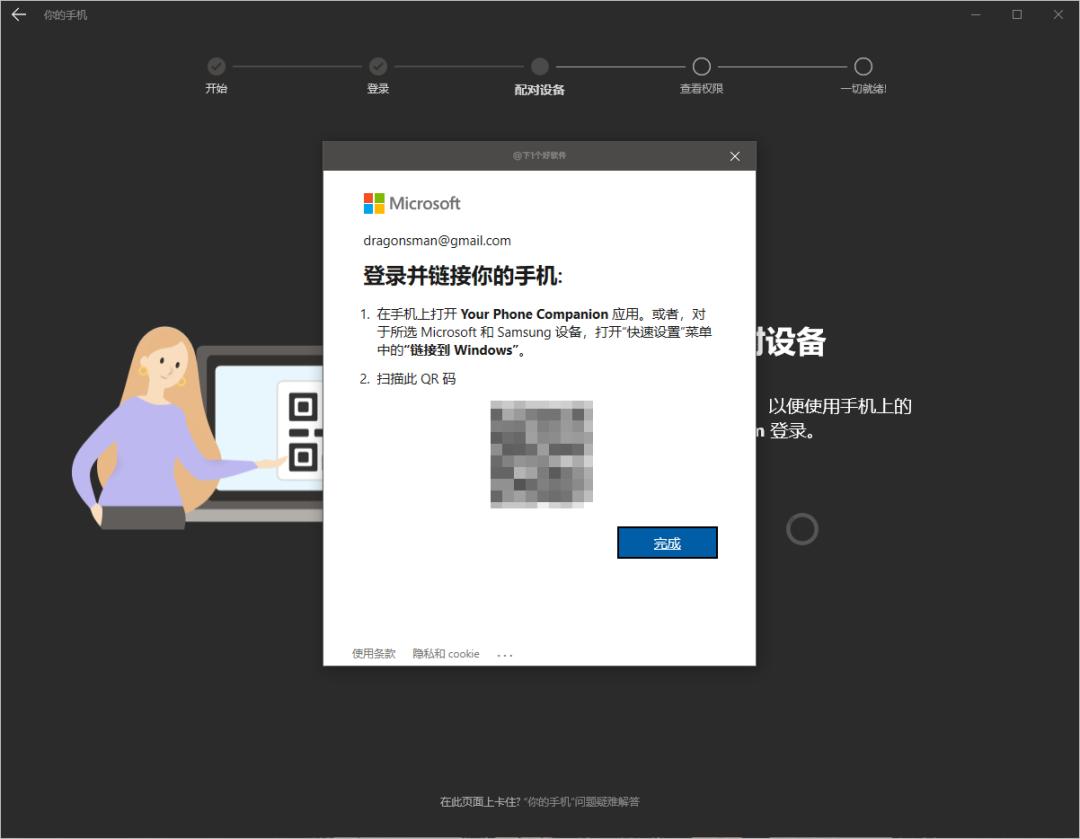Screen dimensions: 1080x839
Task: Click the loading spinner circle on the right
Action: point(803,529)
